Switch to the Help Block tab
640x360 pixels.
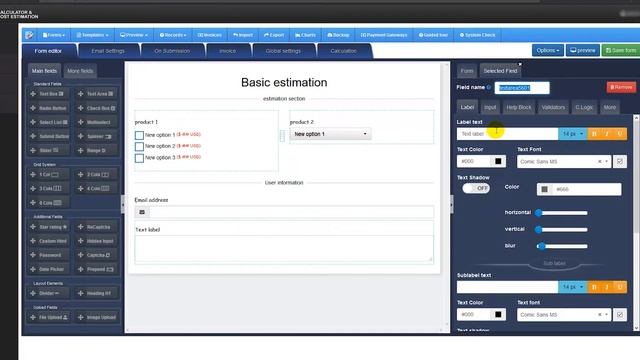tap(519, 107)
